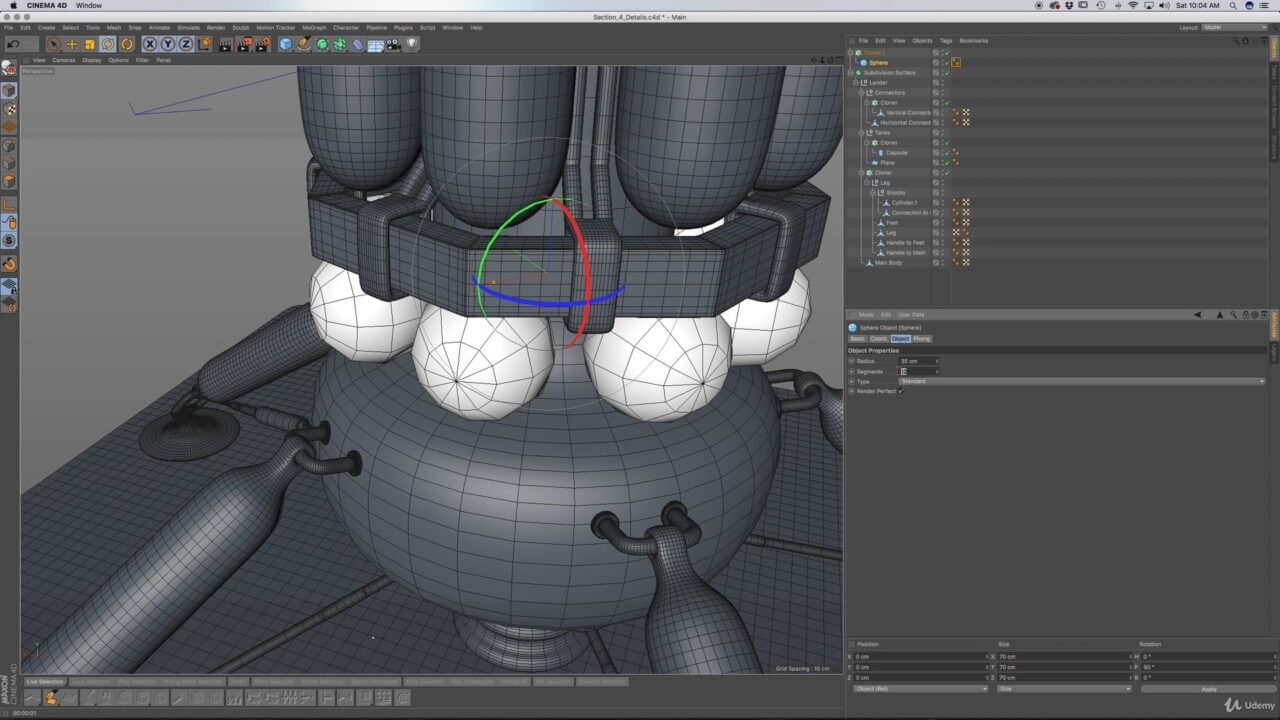Click the Apply button in Coordinates panel

coord(1208,689)
